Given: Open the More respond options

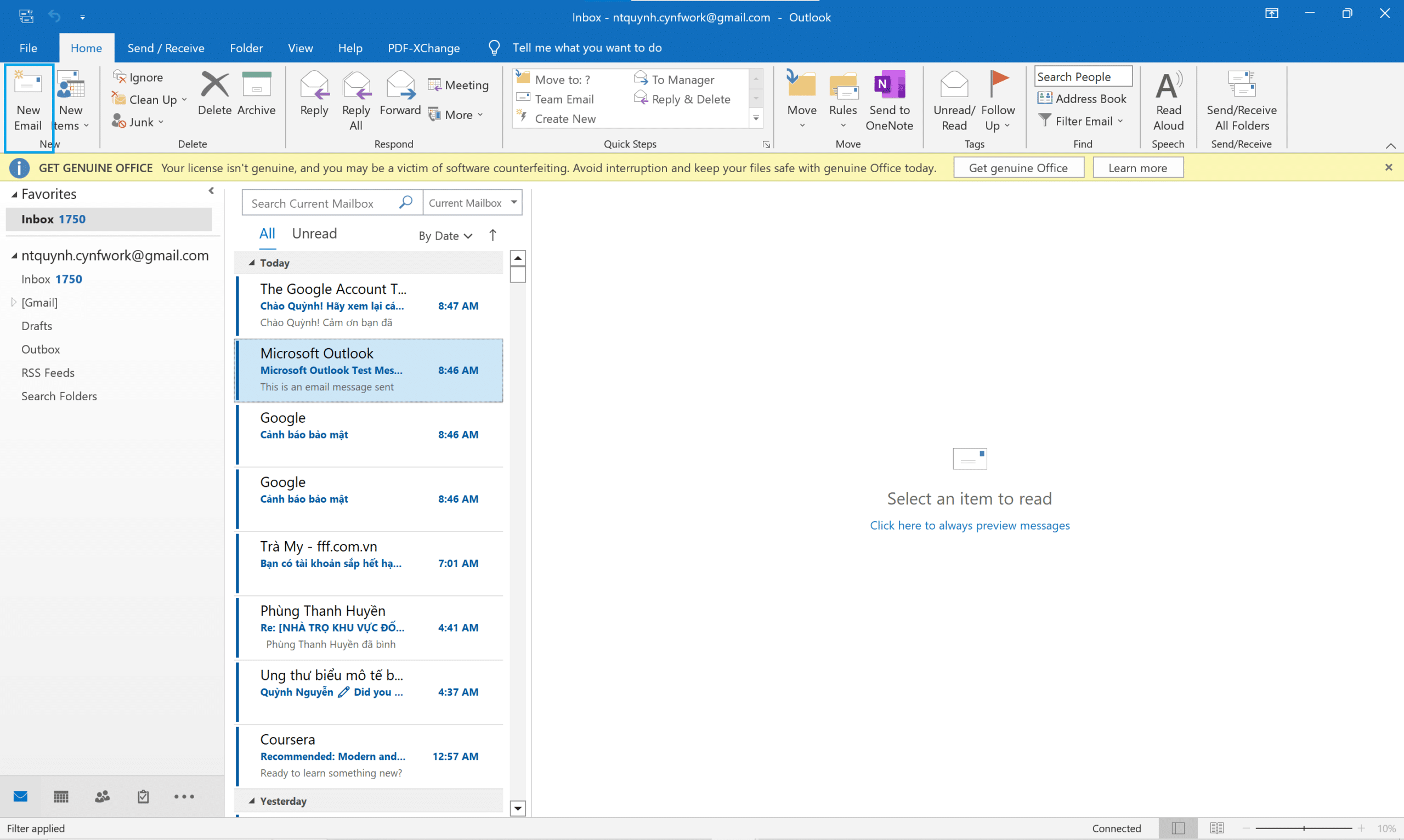Looking at the screenshot, I should point(456,115).
